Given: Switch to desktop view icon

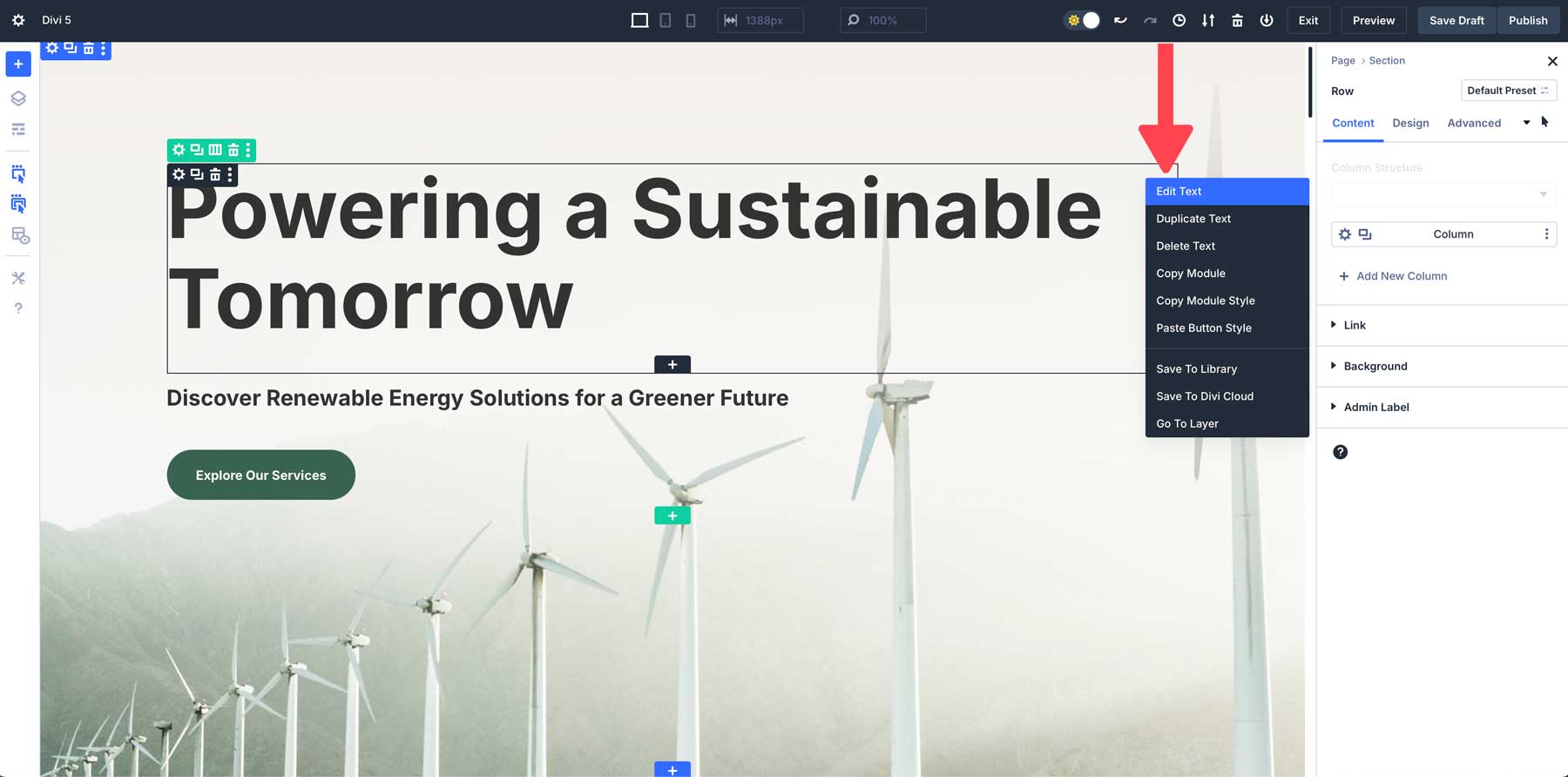Looking at the screenshot, I should [639, 20].
